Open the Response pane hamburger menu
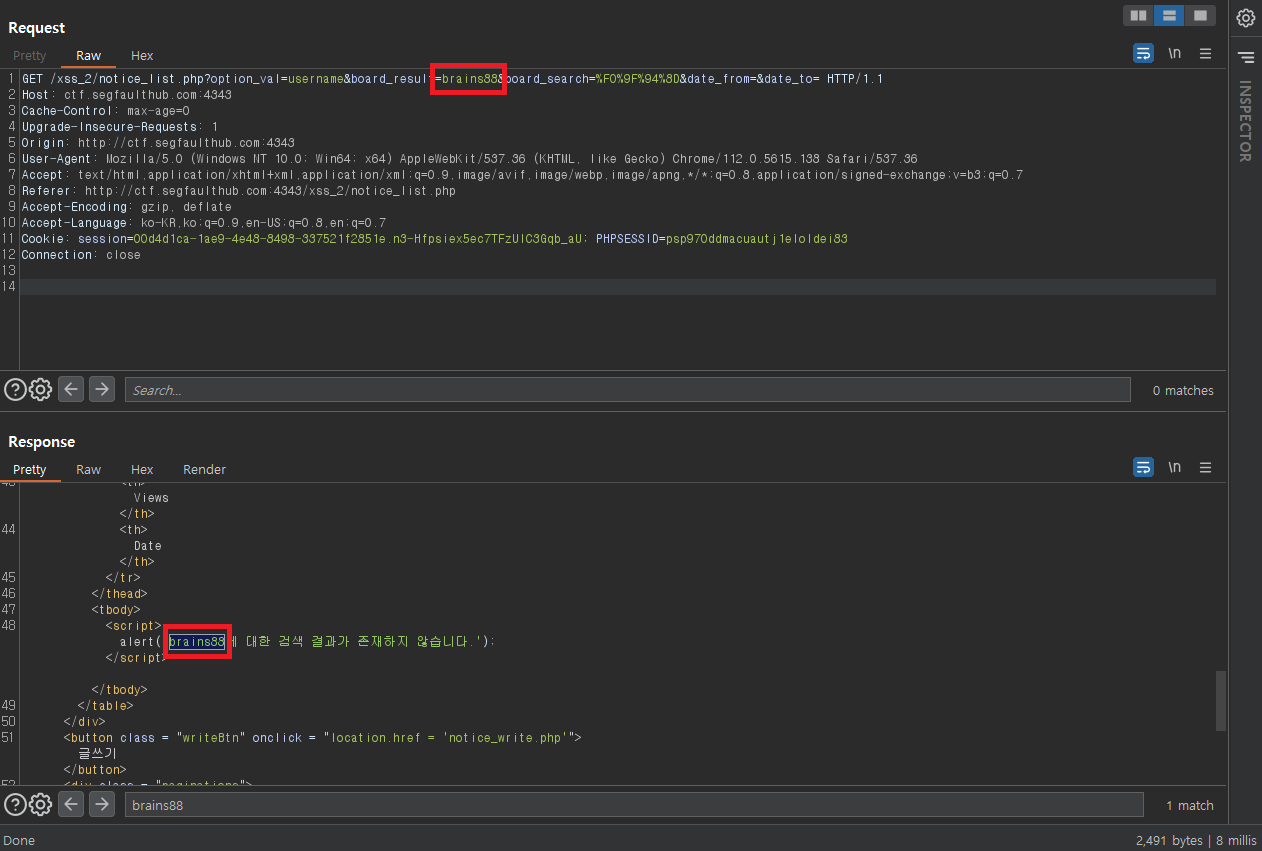The height and width of the screenshot is (851, 1262). click(1206, 467)
